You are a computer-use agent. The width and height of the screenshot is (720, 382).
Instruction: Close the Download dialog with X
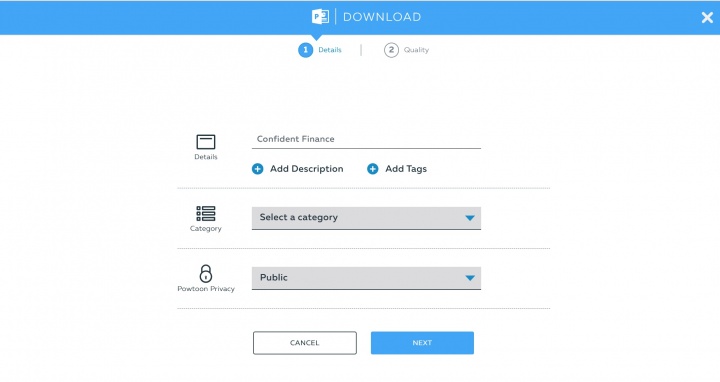click(x=707, y=17)
